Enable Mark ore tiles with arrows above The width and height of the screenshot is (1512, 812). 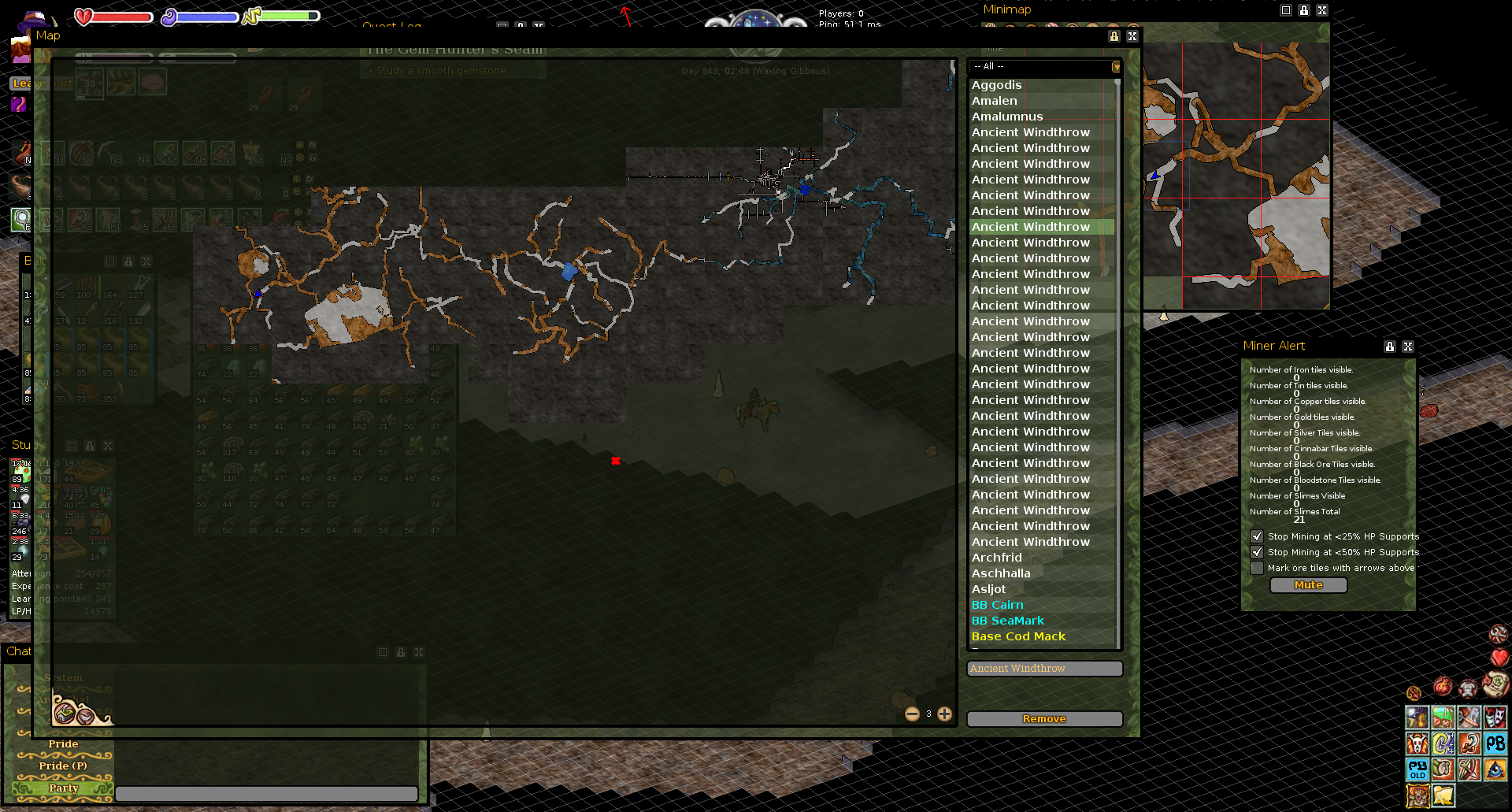pos(1257,568)
